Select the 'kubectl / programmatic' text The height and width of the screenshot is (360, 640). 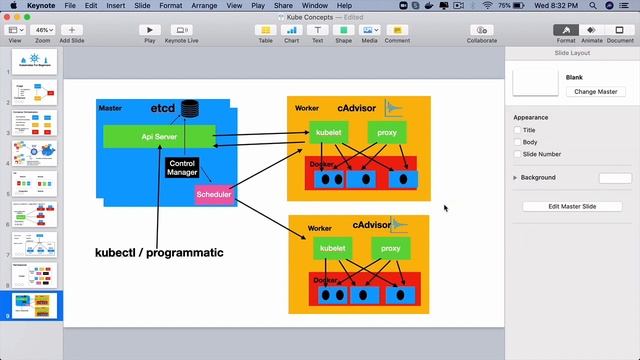tap(159, 253)
